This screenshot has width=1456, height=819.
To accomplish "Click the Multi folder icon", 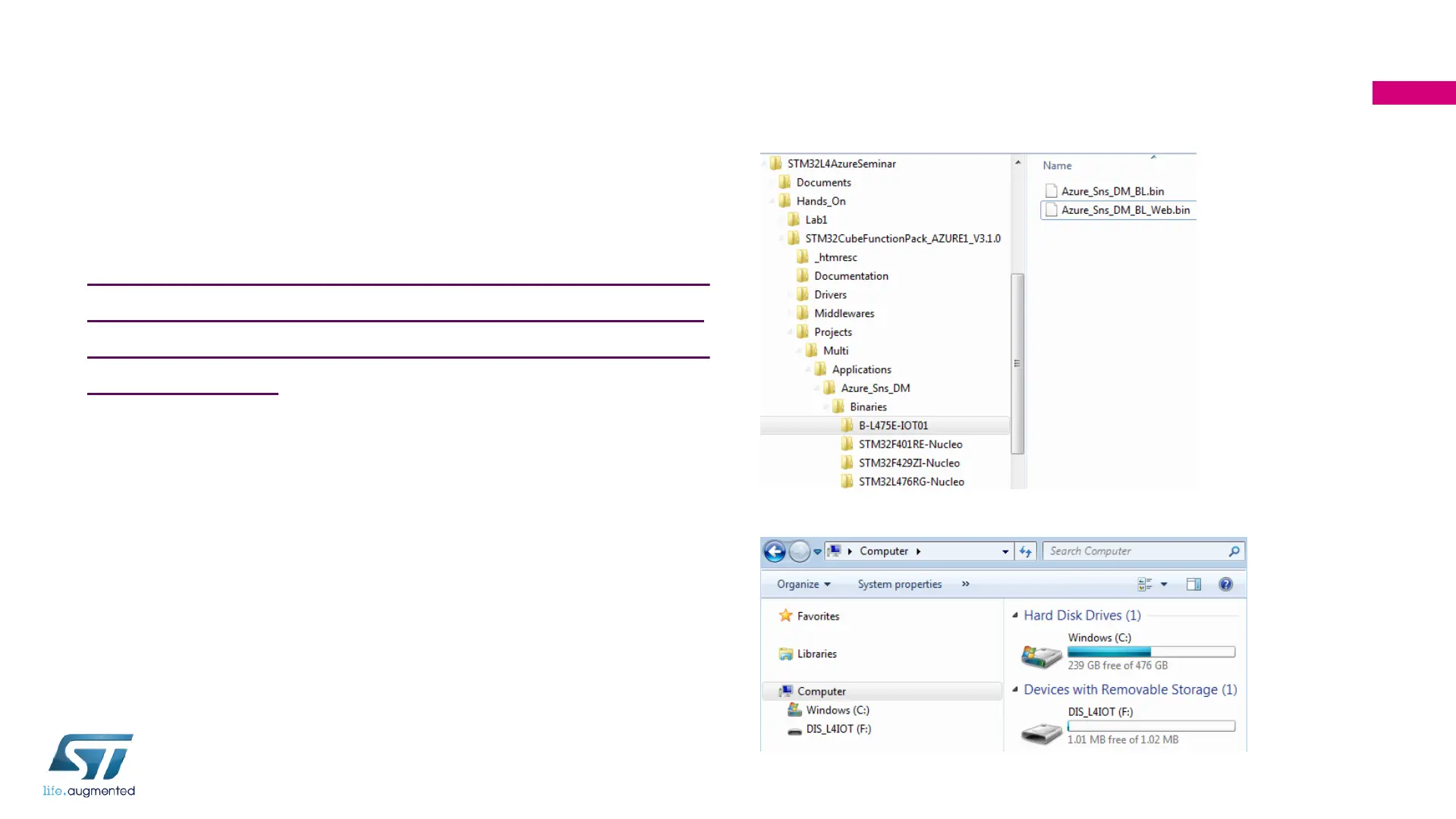I will pyautogui.click(x=812, y=350).
